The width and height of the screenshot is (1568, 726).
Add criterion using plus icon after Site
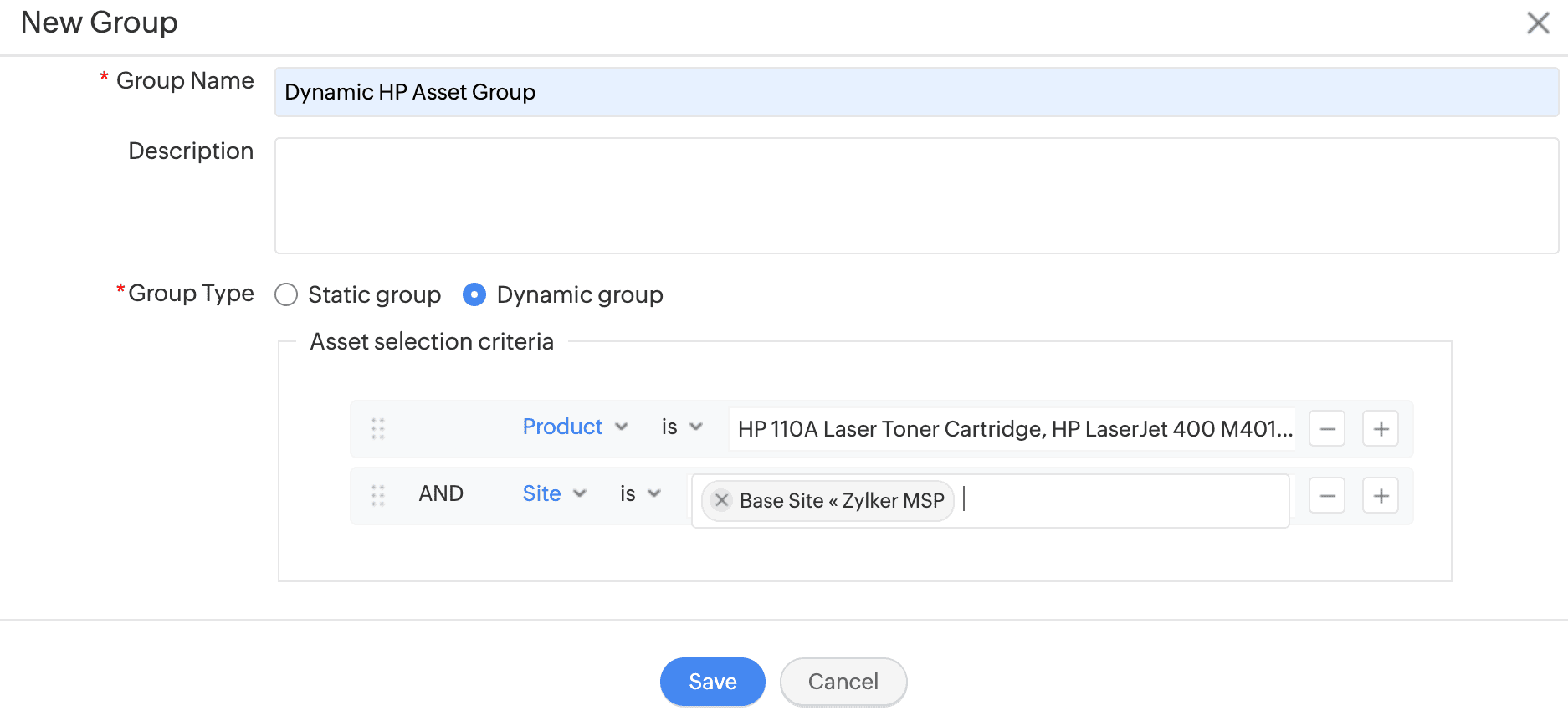(1381, 496)
